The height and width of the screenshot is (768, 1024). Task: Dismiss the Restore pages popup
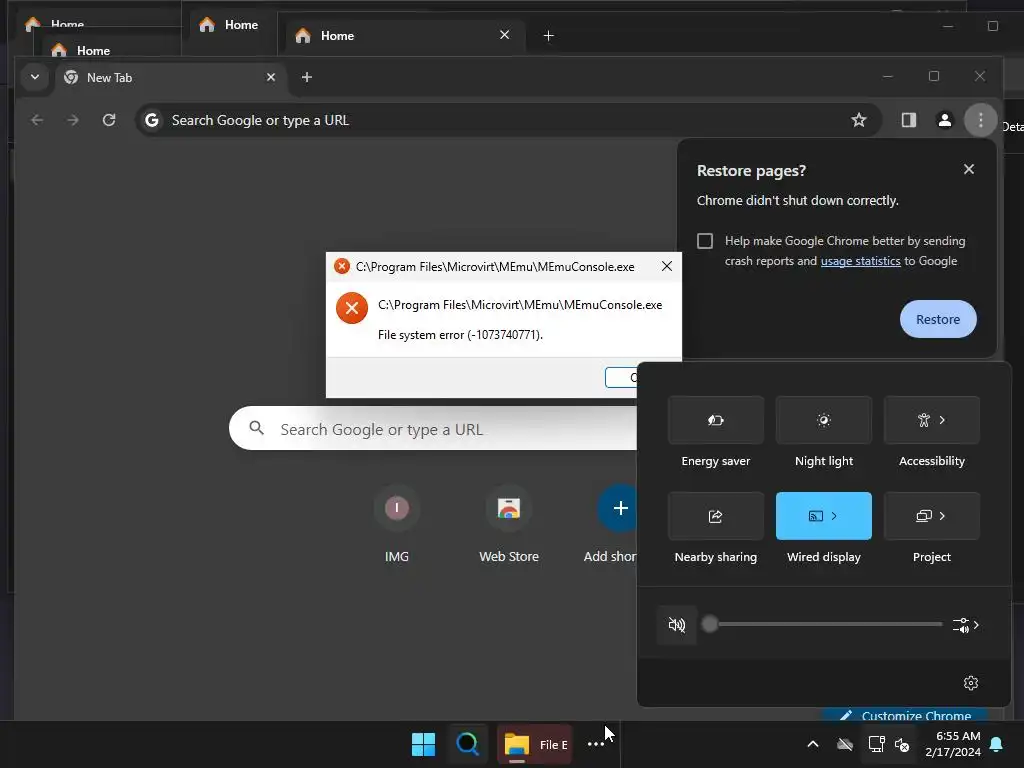coord(968,170)
